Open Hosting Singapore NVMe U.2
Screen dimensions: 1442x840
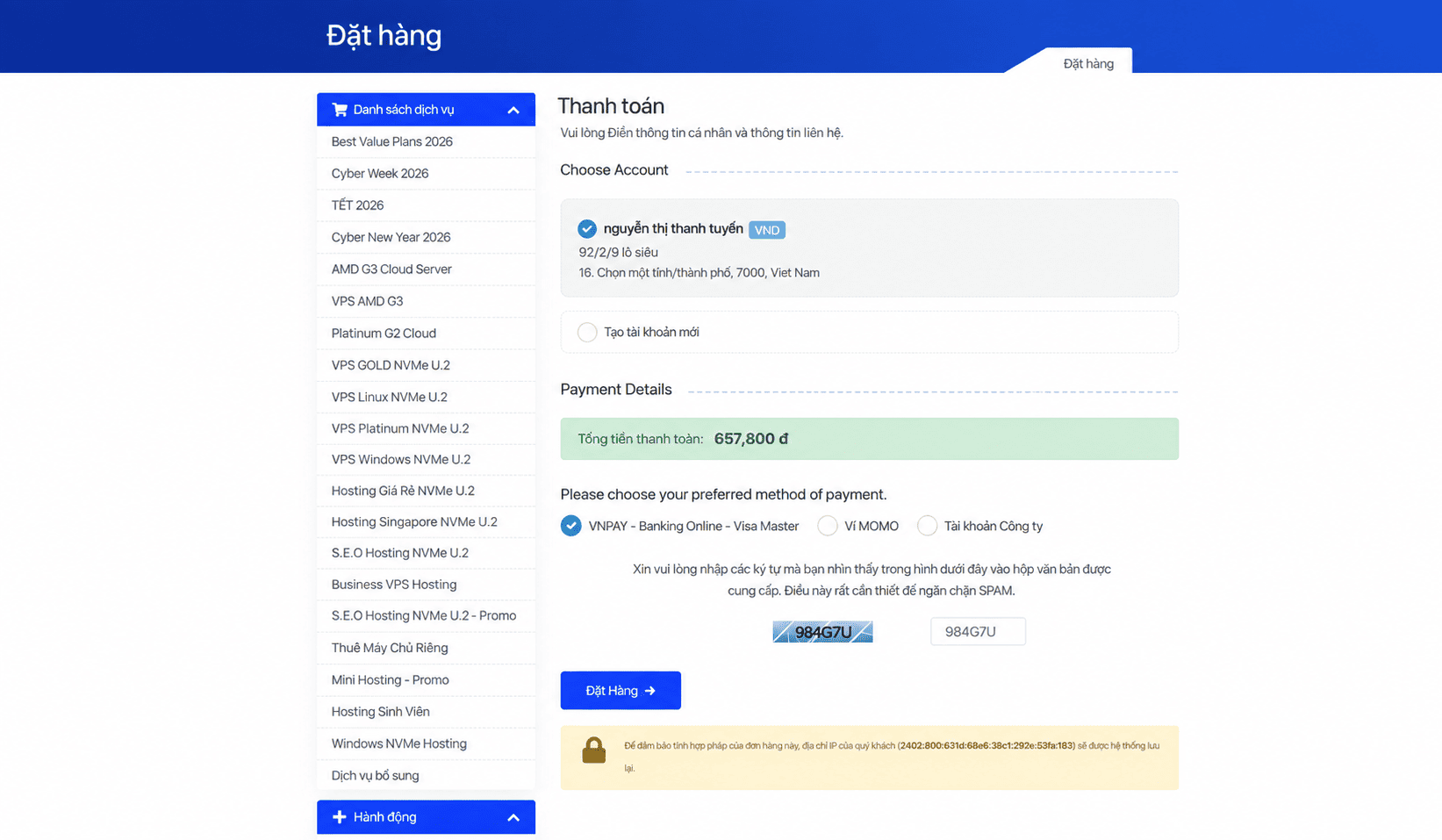click(426, 521)
